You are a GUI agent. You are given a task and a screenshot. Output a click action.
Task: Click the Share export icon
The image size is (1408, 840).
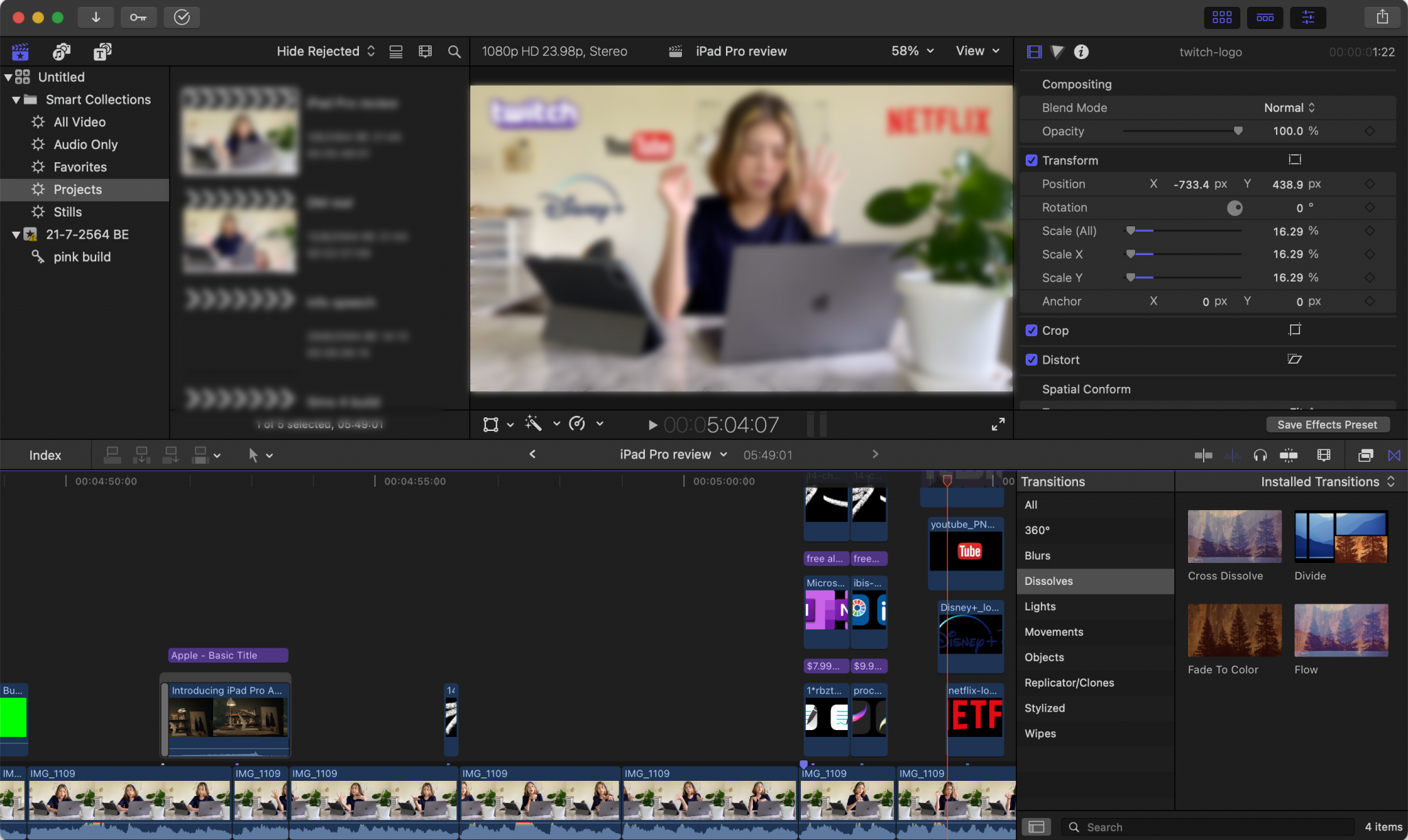1382,17
